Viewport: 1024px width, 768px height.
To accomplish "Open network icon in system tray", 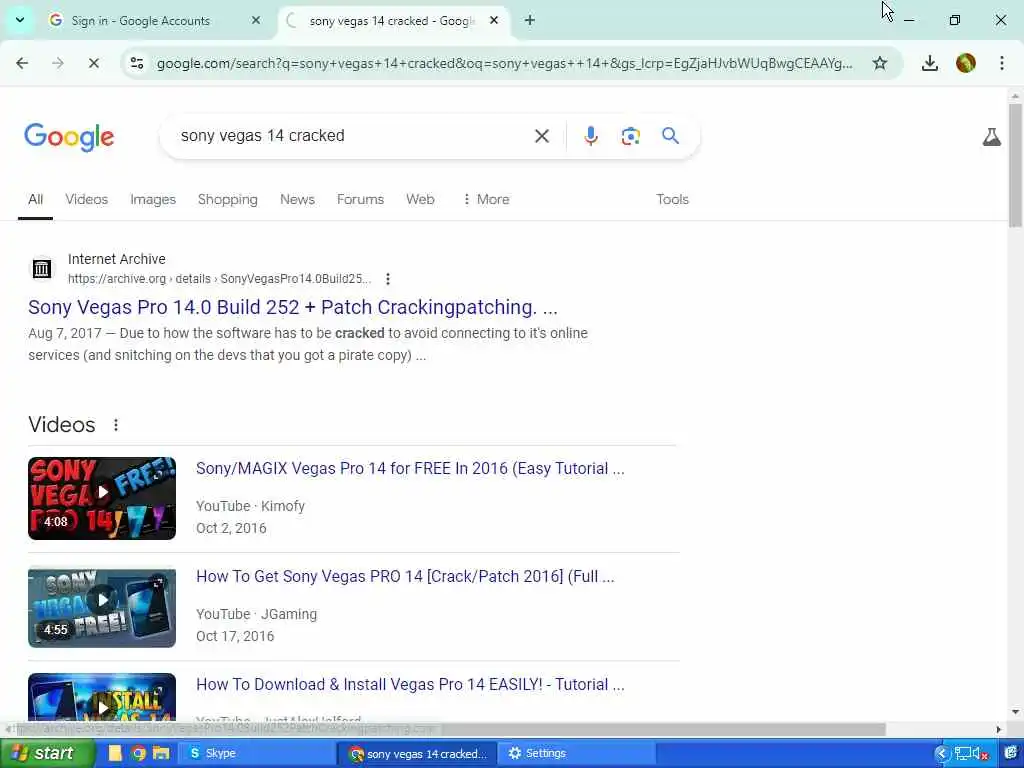I will (x=962, y=754).
